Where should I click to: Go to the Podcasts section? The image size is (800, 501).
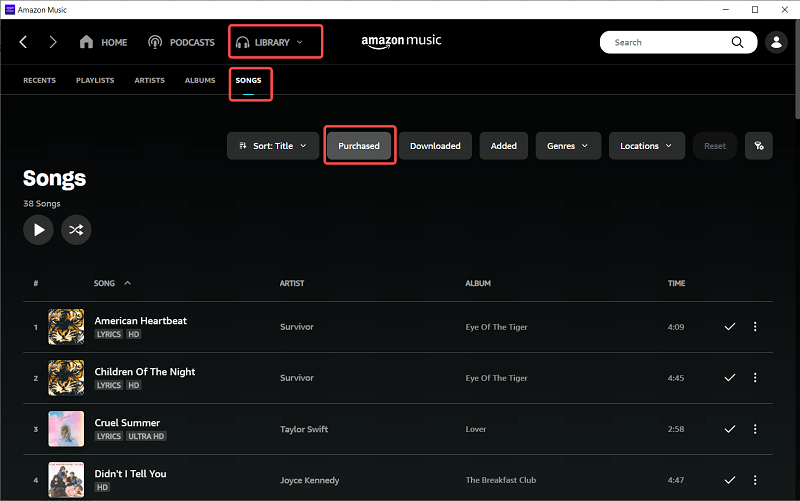point(181,42)
